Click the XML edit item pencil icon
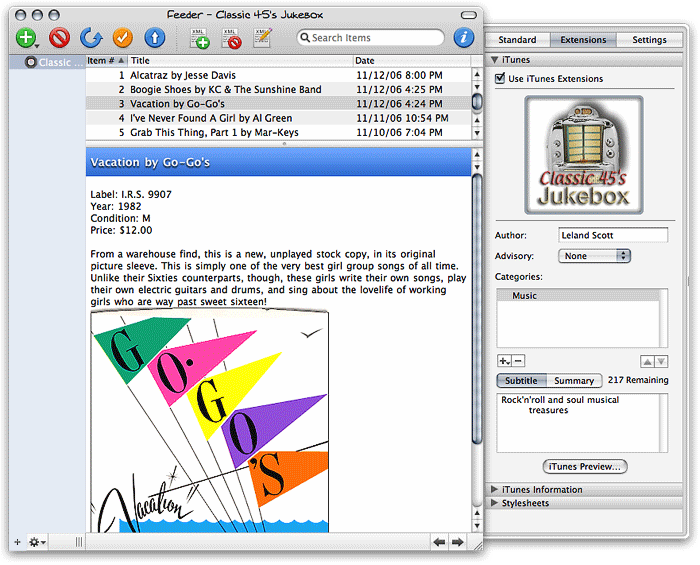This screenshot has width=700, height=565. click(262, 38)
